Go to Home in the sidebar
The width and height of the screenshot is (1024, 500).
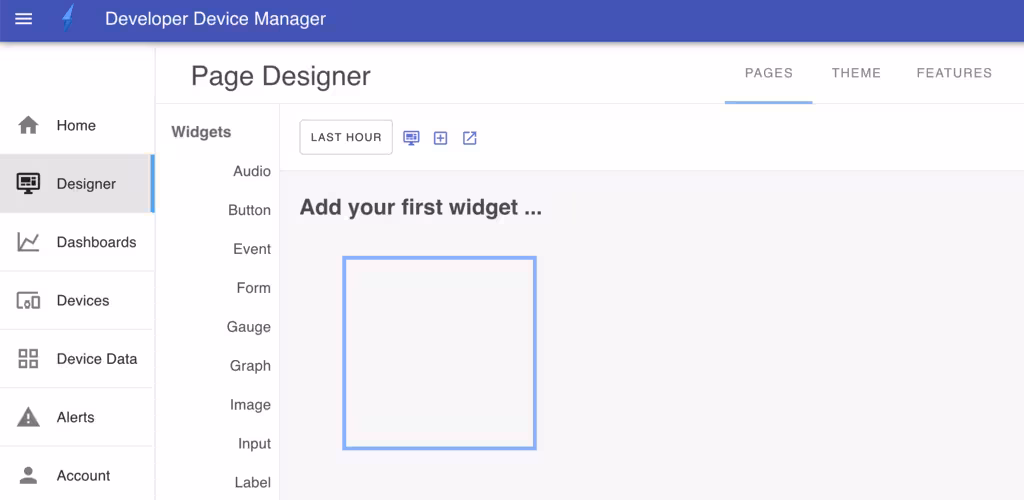tap(77, 125)
